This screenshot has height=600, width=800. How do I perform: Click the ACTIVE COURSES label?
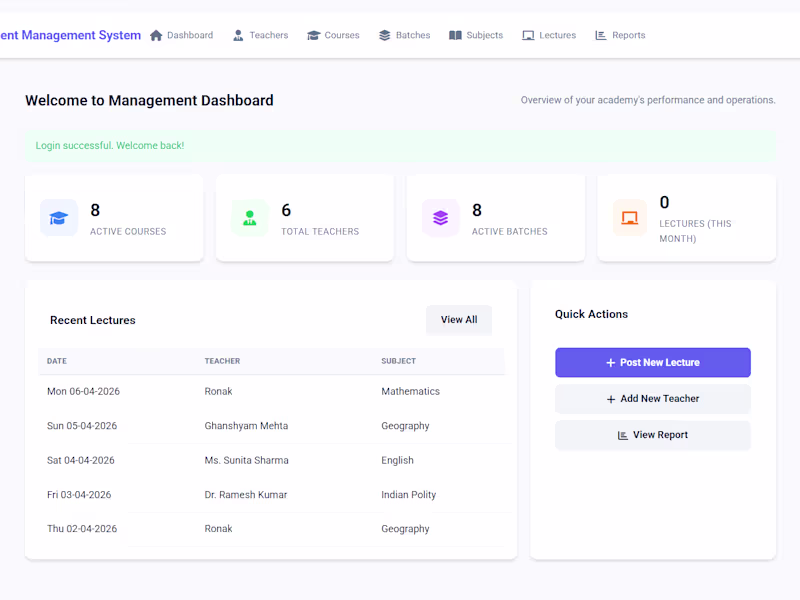[128, 232]
